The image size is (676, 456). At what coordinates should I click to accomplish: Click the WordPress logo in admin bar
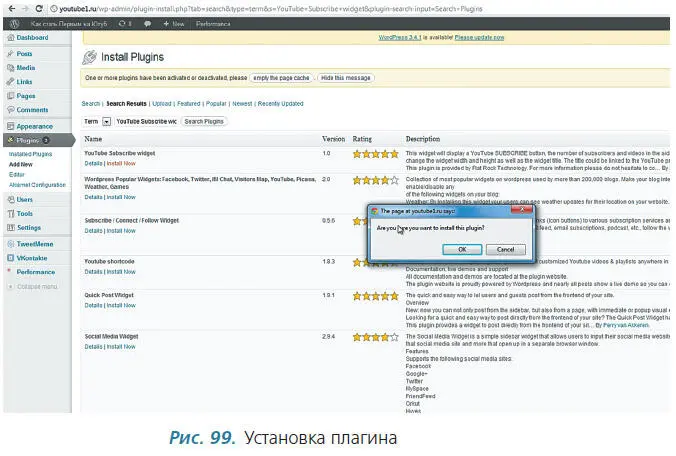click(14, 24)
